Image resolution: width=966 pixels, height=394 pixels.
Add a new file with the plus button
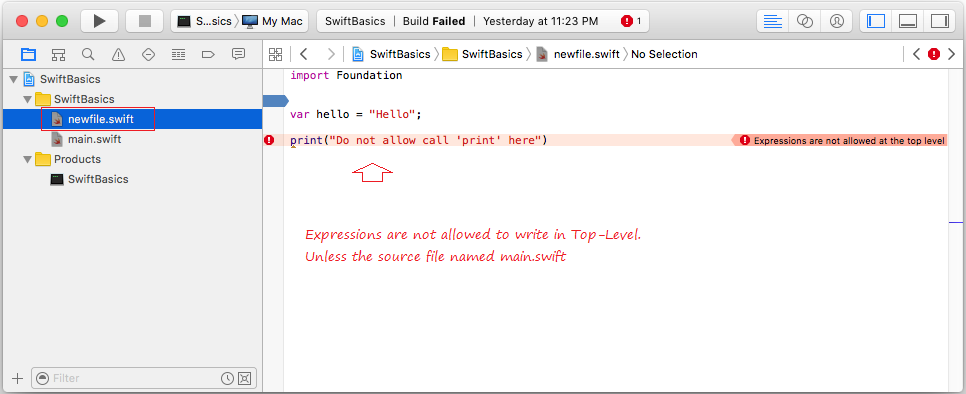[17, 378]
